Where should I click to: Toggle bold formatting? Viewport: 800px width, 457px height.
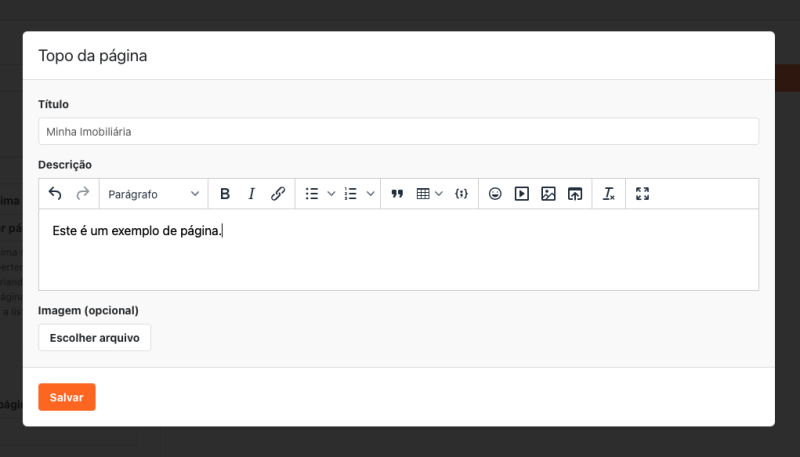coord(225,194)
